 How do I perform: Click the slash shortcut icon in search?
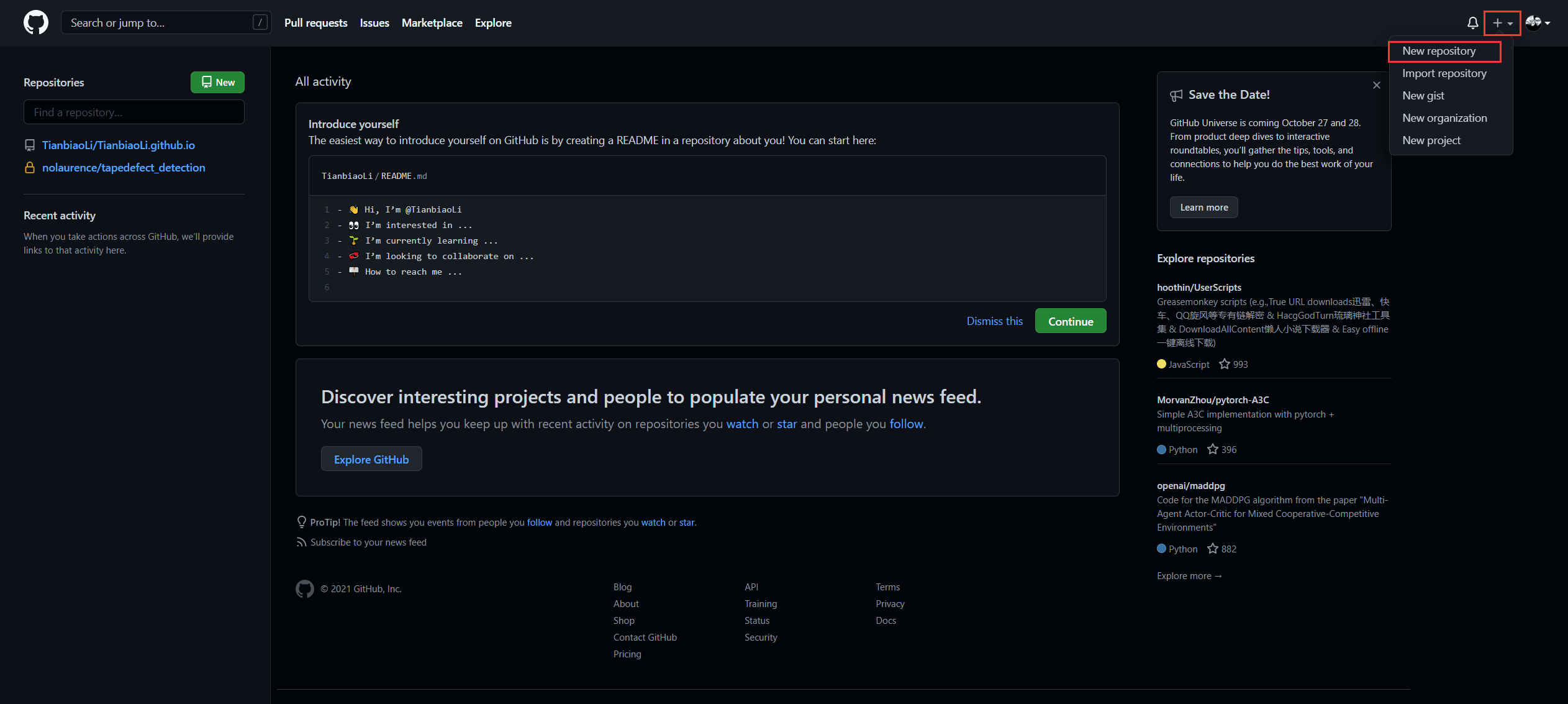(260, 22)
